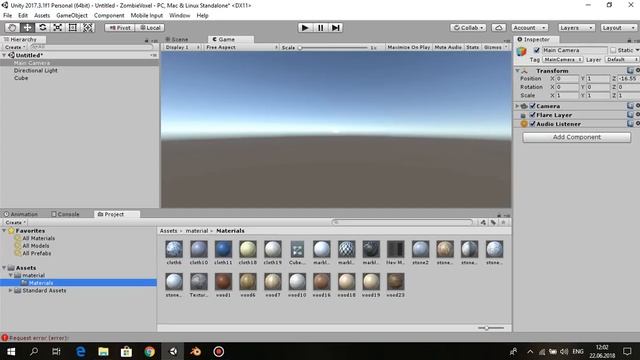
Task: Click the Main Camera object icon
Action: pos(522,51)
